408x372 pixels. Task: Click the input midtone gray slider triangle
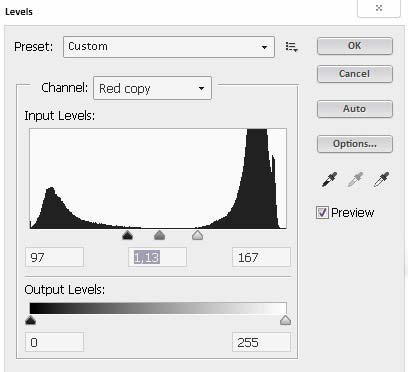[160, 235]
